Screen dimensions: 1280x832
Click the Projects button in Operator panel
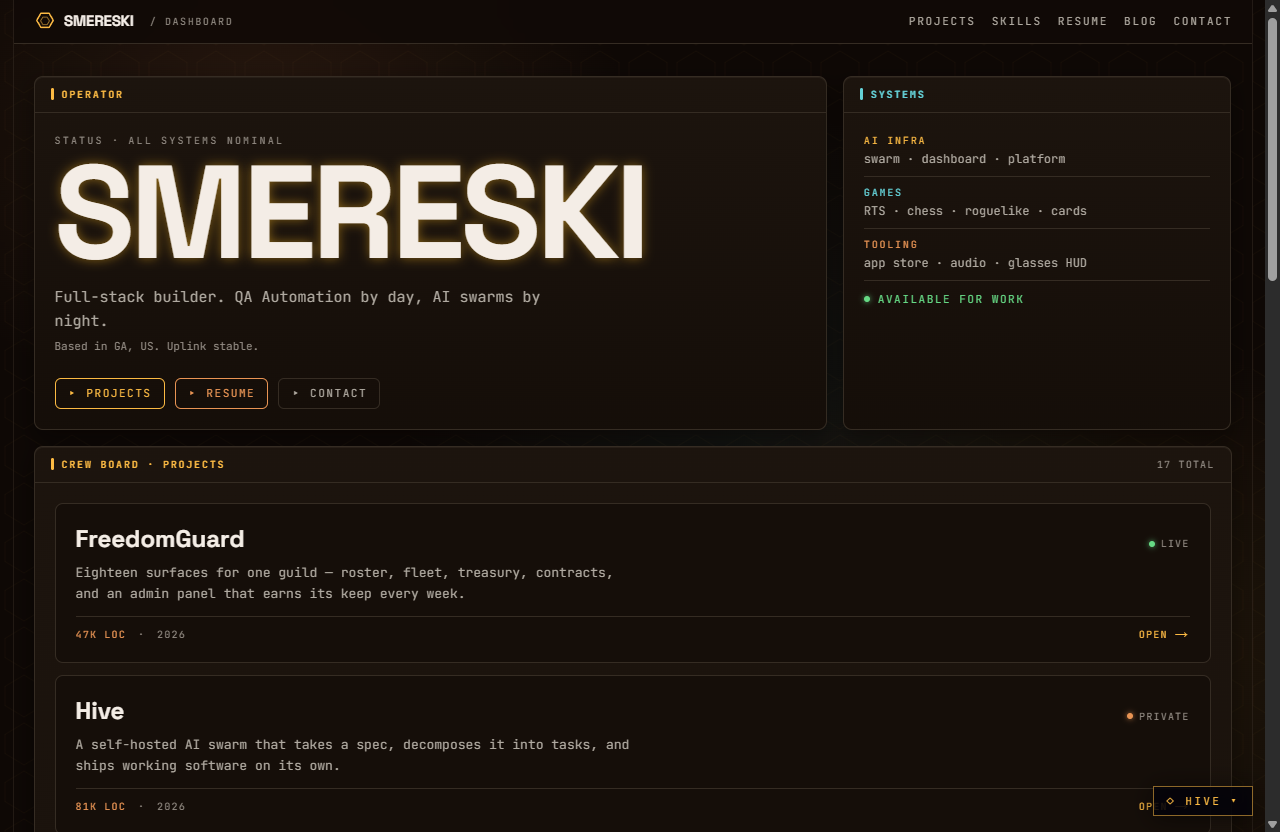coord(110,393)
